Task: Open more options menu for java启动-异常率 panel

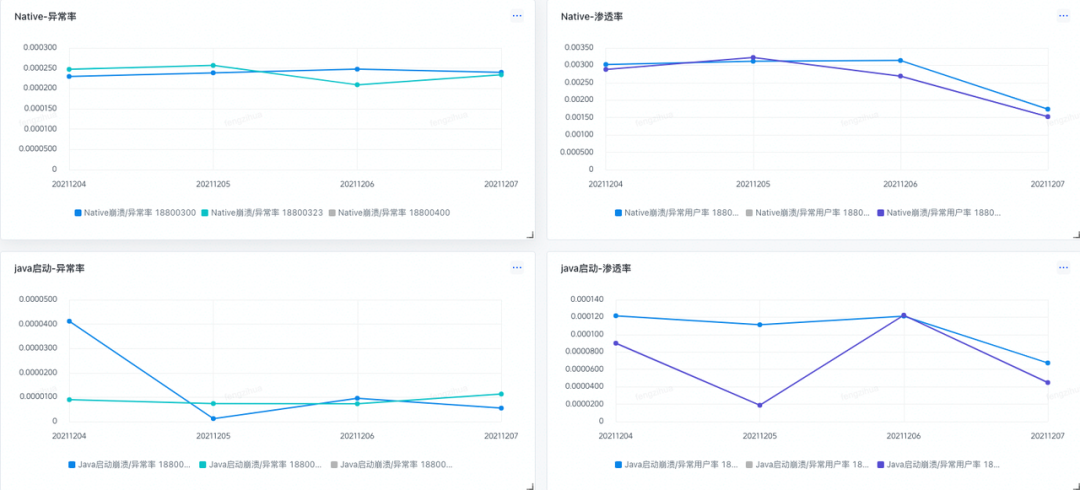Action: coord(517,268)
